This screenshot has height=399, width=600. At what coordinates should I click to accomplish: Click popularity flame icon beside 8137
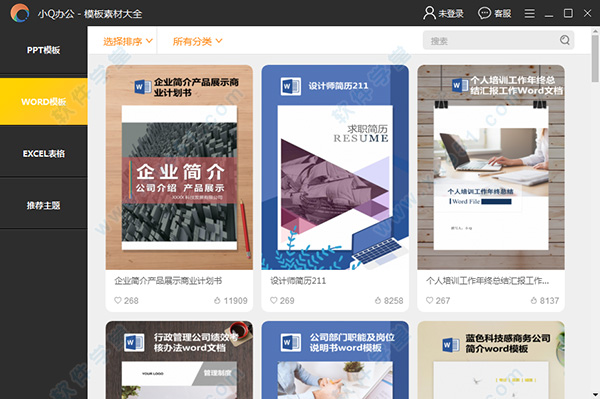click(534, 300)
